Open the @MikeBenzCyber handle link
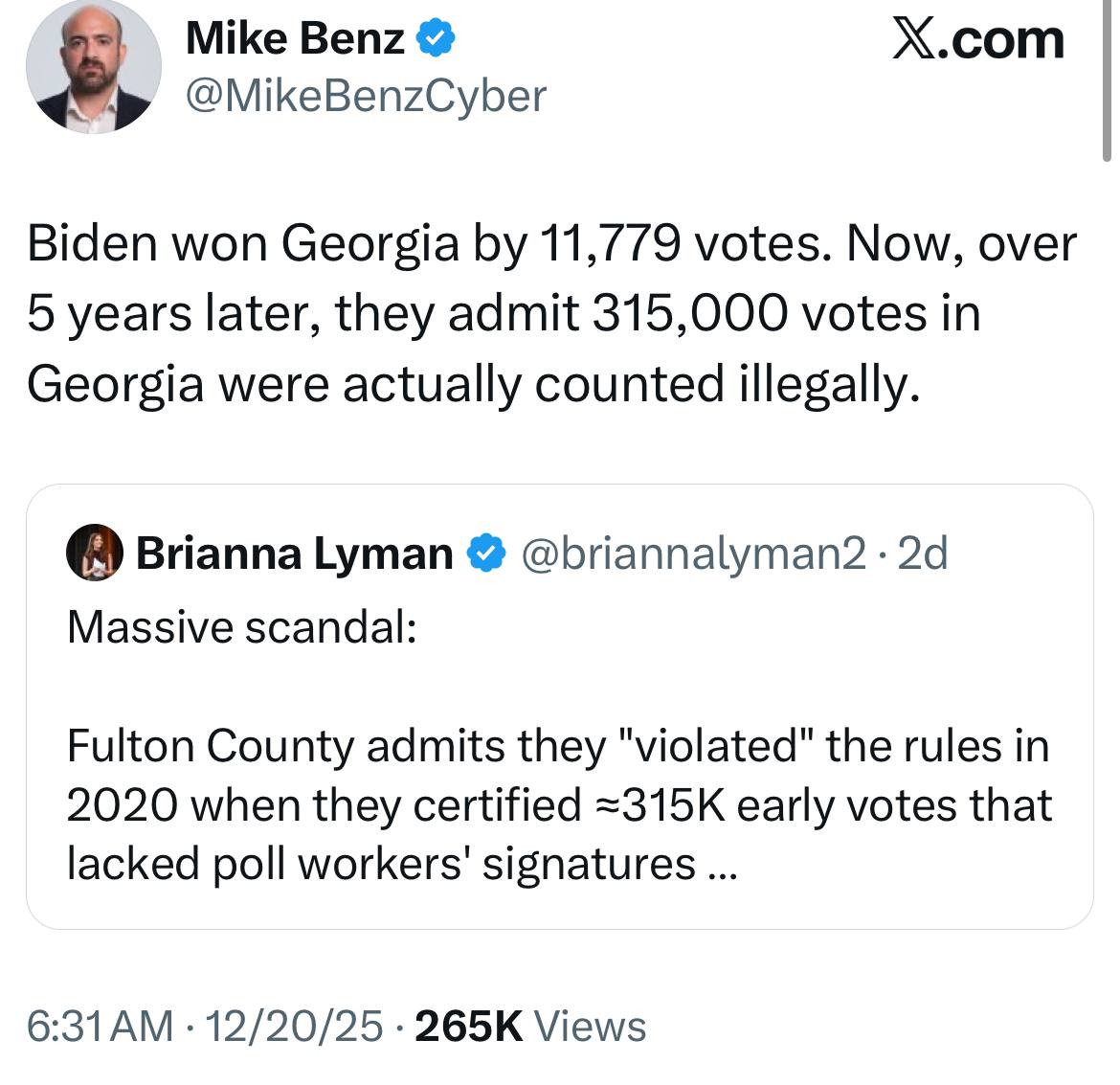The image size is (1120, 1085). tap(365, 96)
